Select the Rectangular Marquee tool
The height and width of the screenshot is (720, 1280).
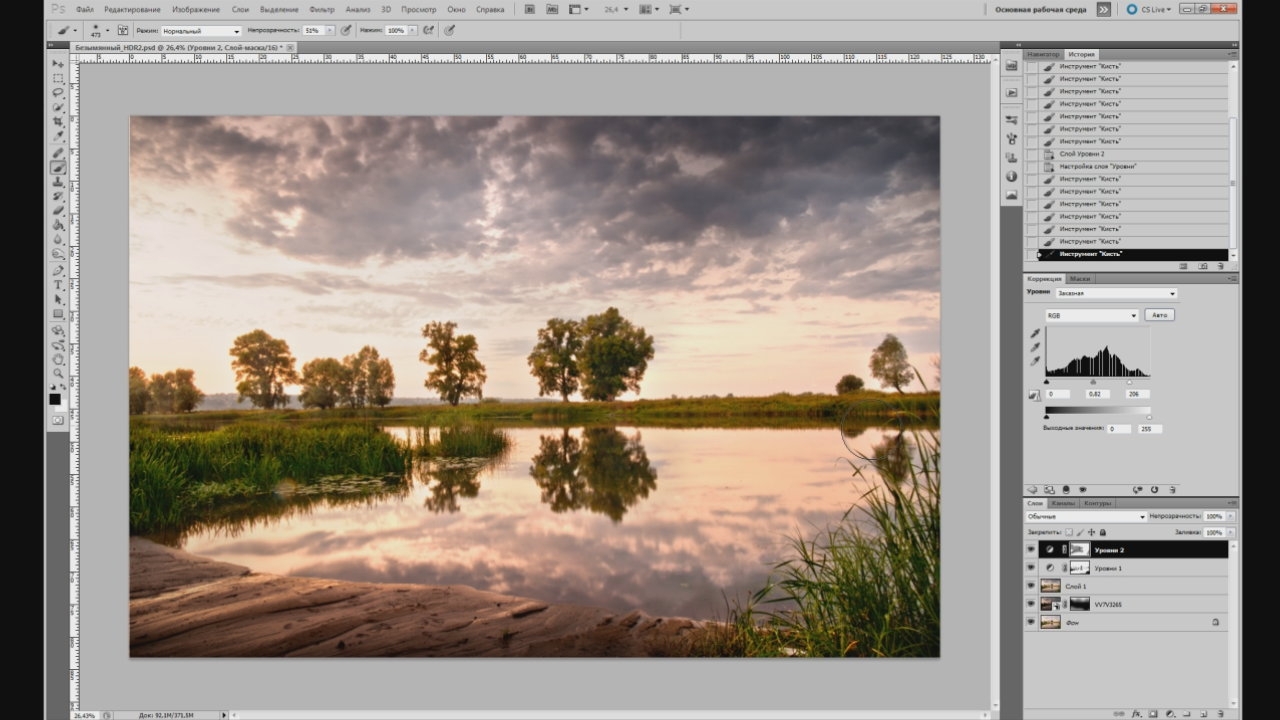click(x=58, y=78)
